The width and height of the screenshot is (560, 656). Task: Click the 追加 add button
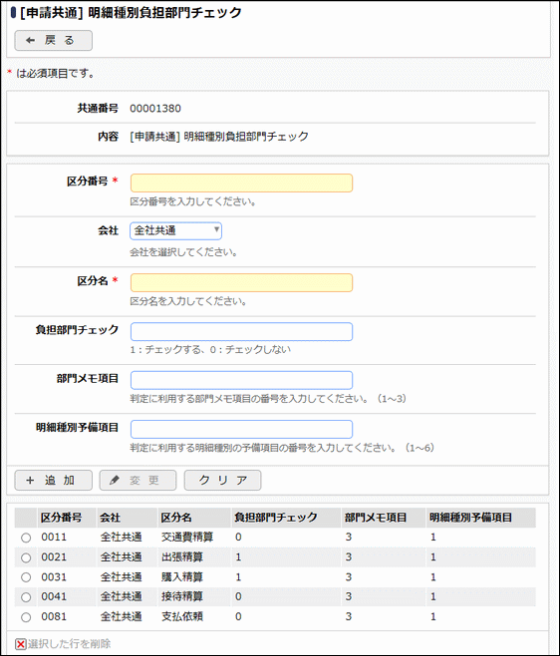(54, 480)
